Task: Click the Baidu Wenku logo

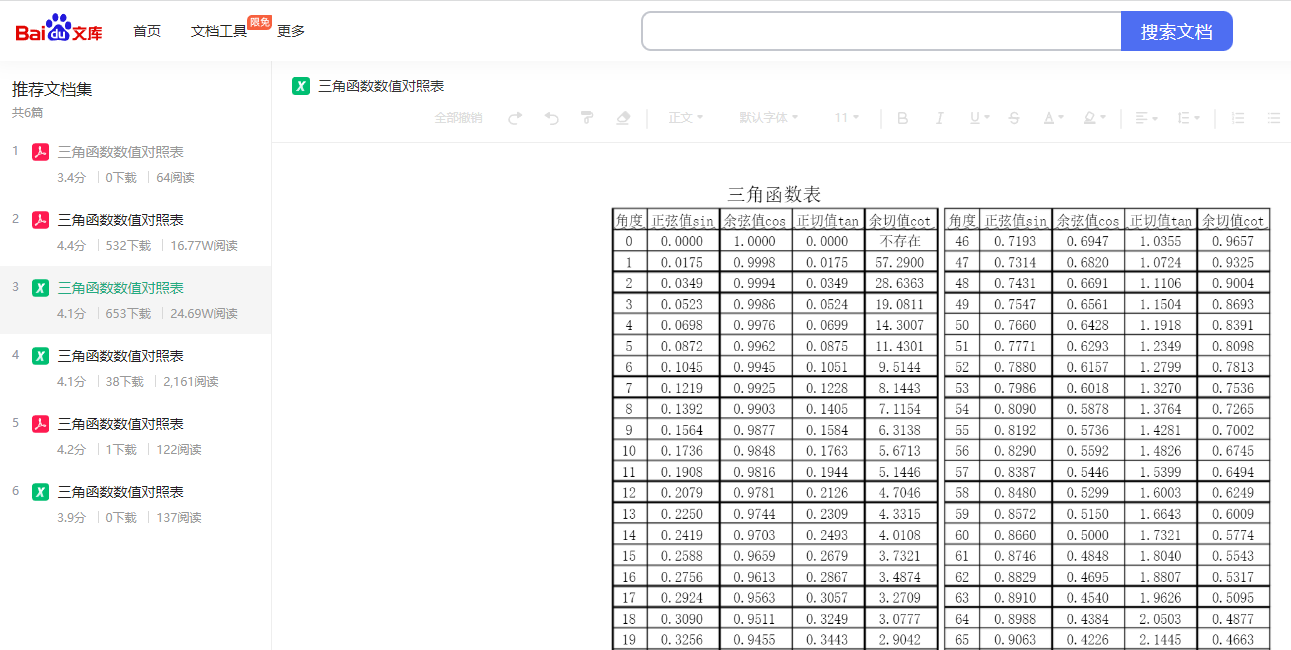Action: tap(59, 30)
